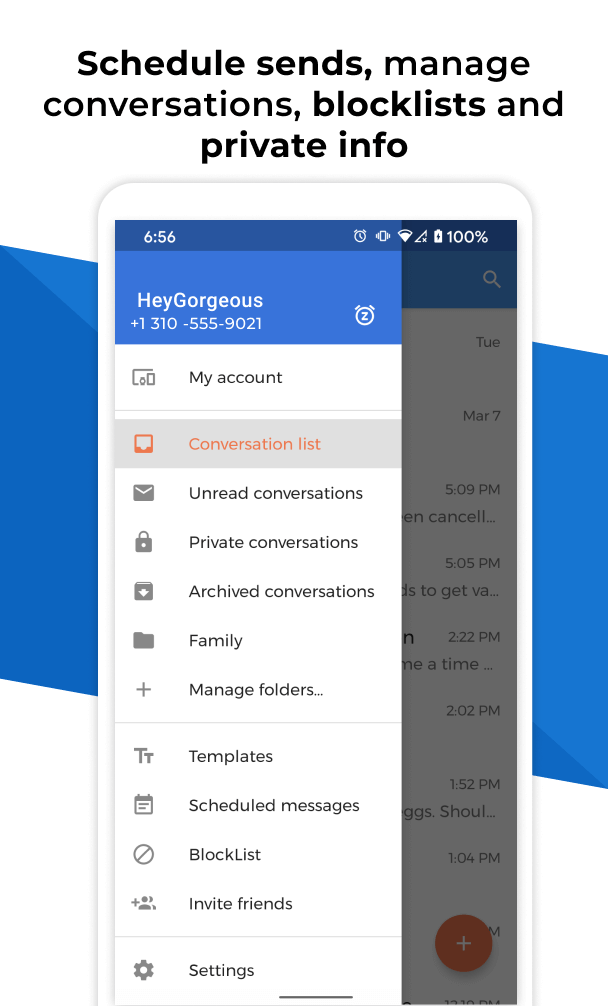Screen dimensions: 608x1006
Task: Tap the BlockList prohibited circle icon
Action: click(x=144, y=854)
